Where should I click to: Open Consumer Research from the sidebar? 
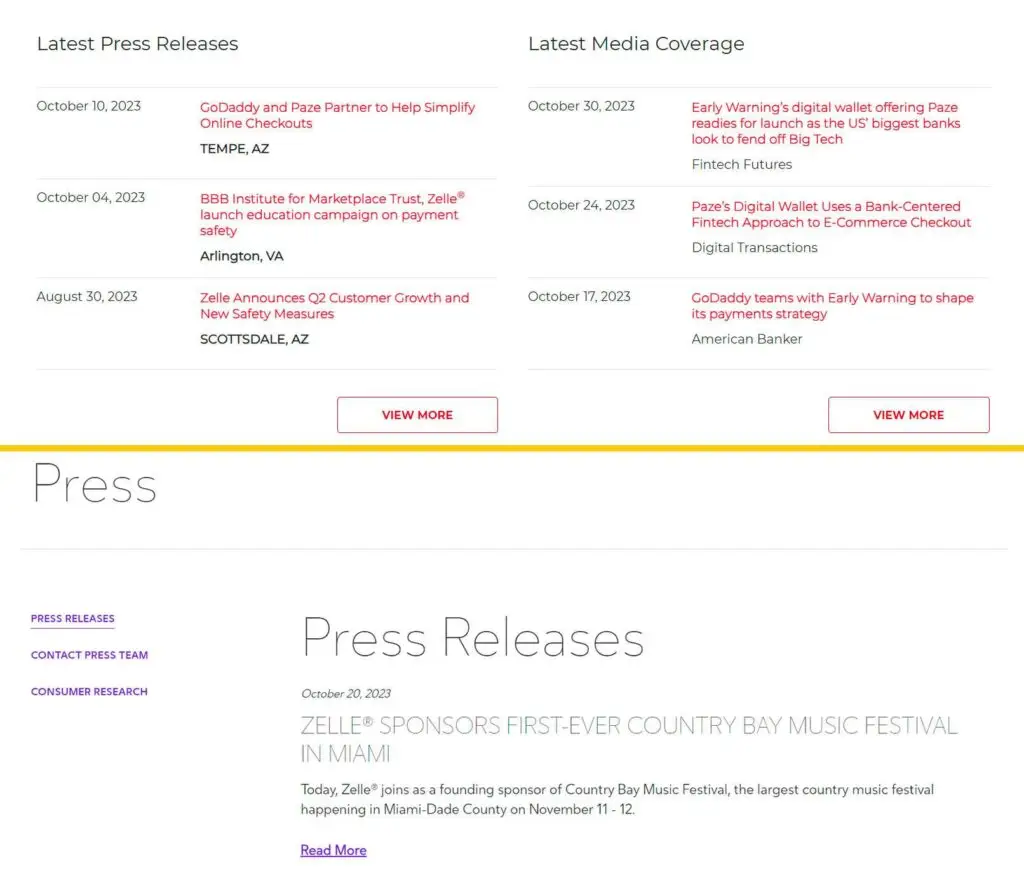tap(89, 691)
